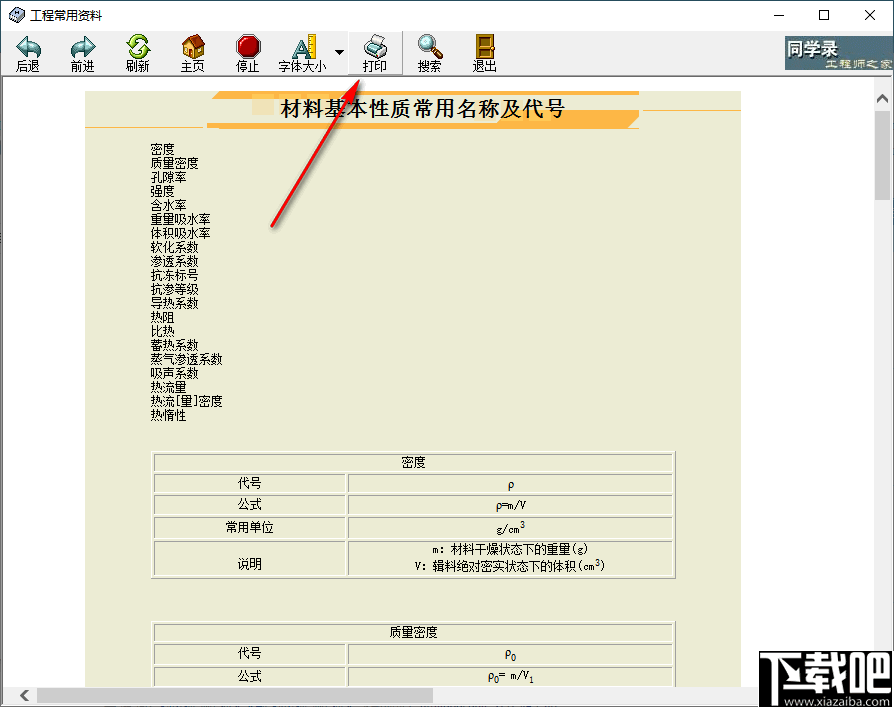The width and height of the screenshot is (894, 707).
Task: Select the 比热 list entry
Action: (x=162, y=331)
